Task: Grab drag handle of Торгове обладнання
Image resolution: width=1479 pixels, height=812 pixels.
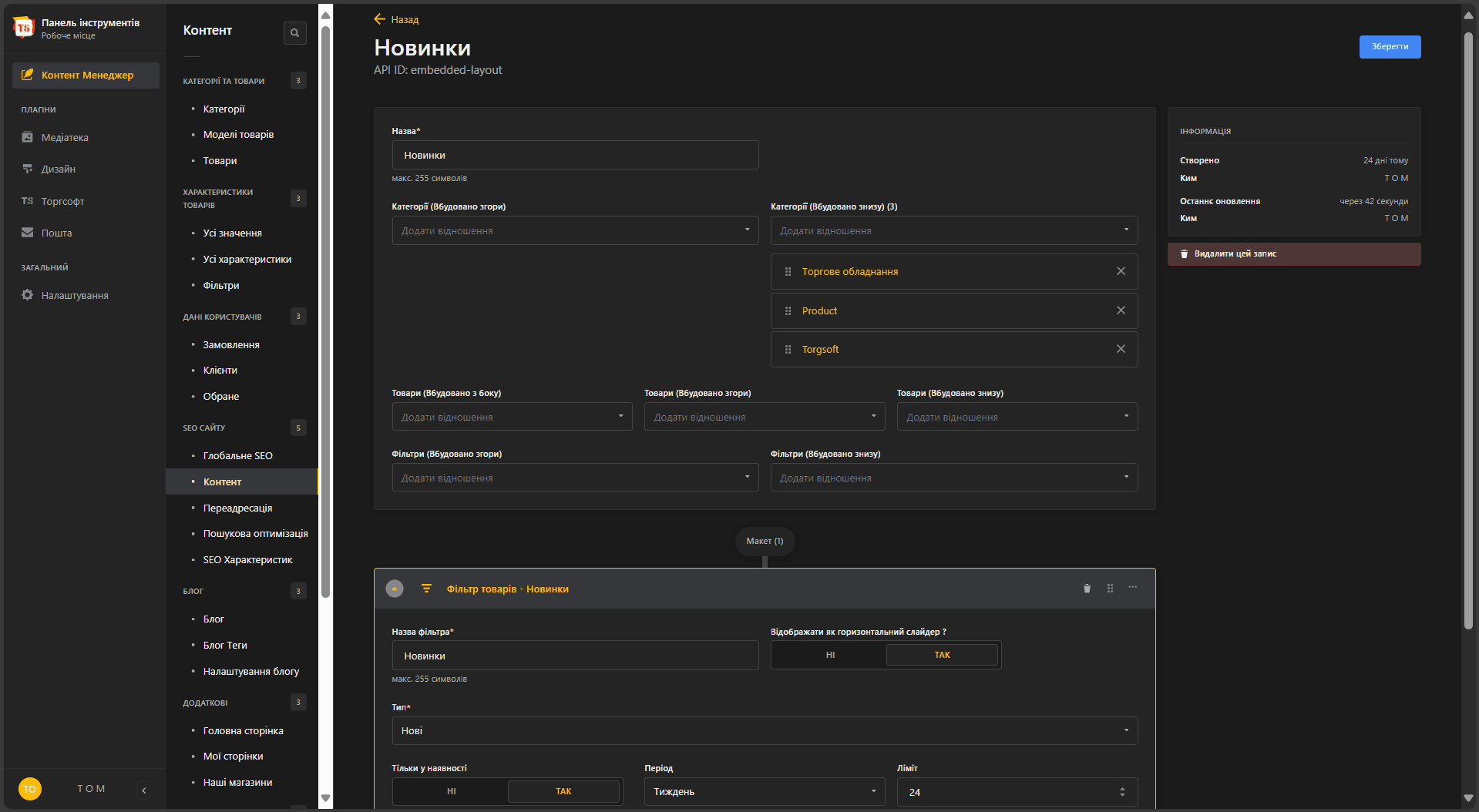Action: [x=788, y=271]
